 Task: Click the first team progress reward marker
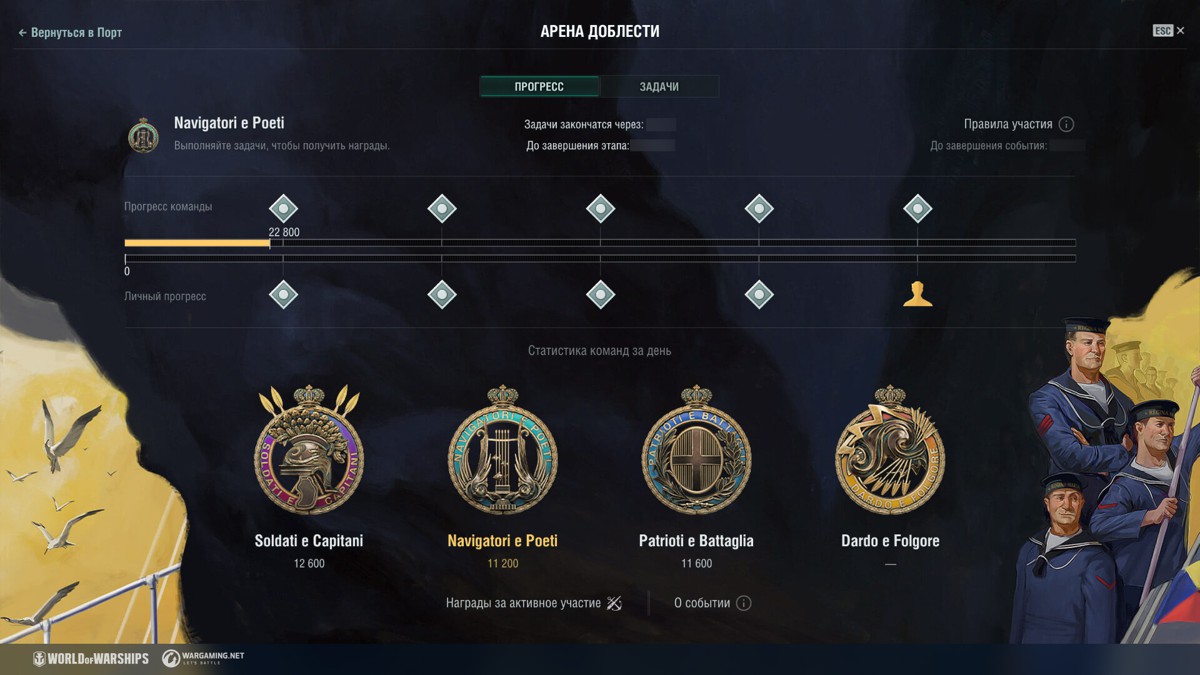coord(284,209)
